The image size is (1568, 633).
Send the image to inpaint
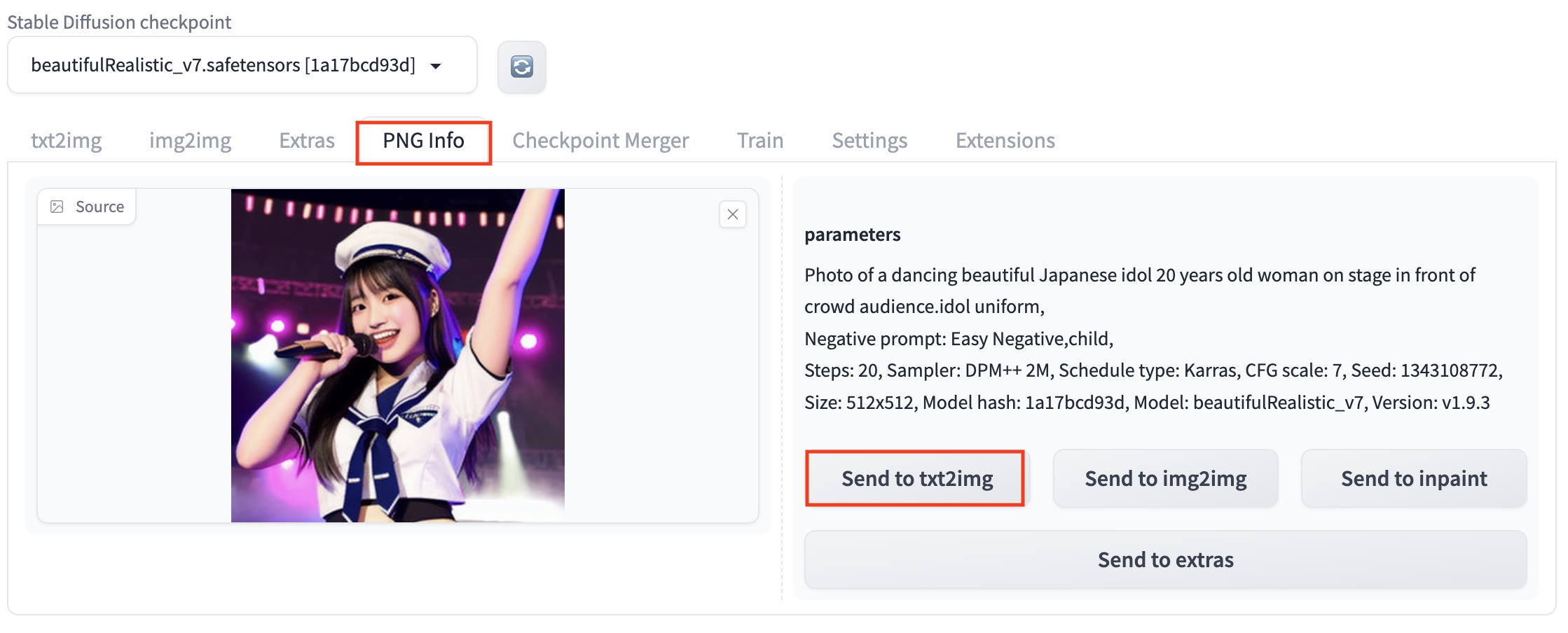click(1414, 478)
